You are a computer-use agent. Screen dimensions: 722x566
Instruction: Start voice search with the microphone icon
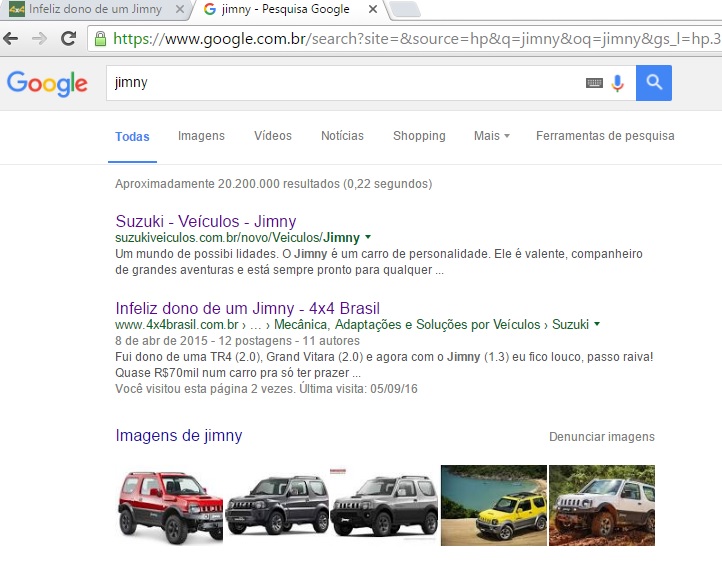click(x=617, y=83)
